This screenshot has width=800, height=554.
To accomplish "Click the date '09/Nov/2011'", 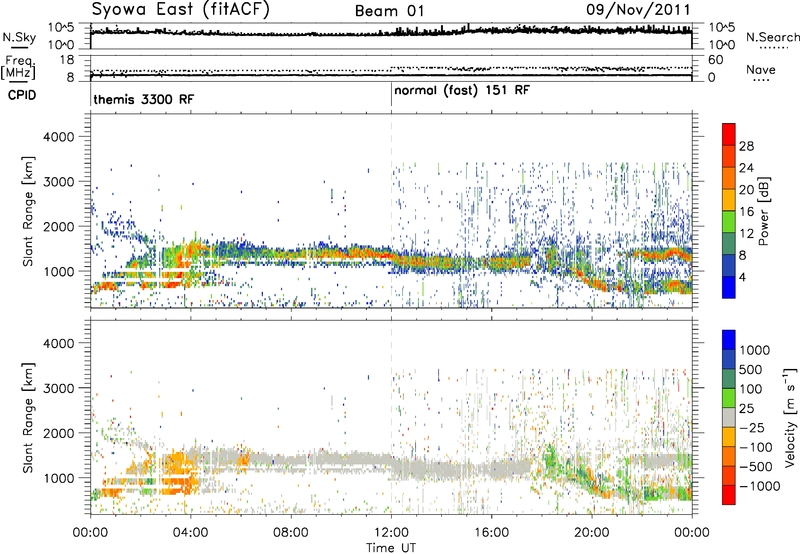I will [x=638, y=10].
